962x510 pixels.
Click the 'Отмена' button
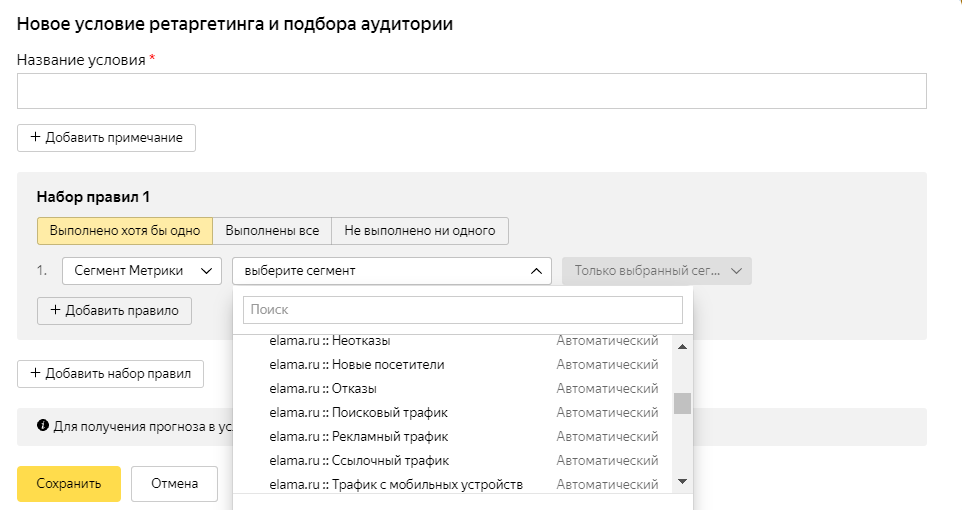(x=174, y=484)
